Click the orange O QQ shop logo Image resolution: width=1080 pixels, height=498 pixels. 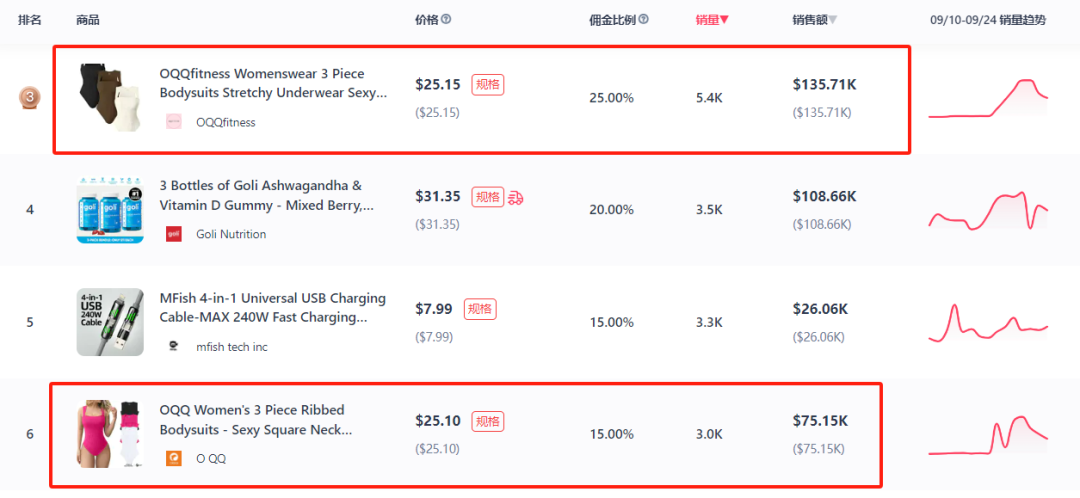[x=174, y=458]
